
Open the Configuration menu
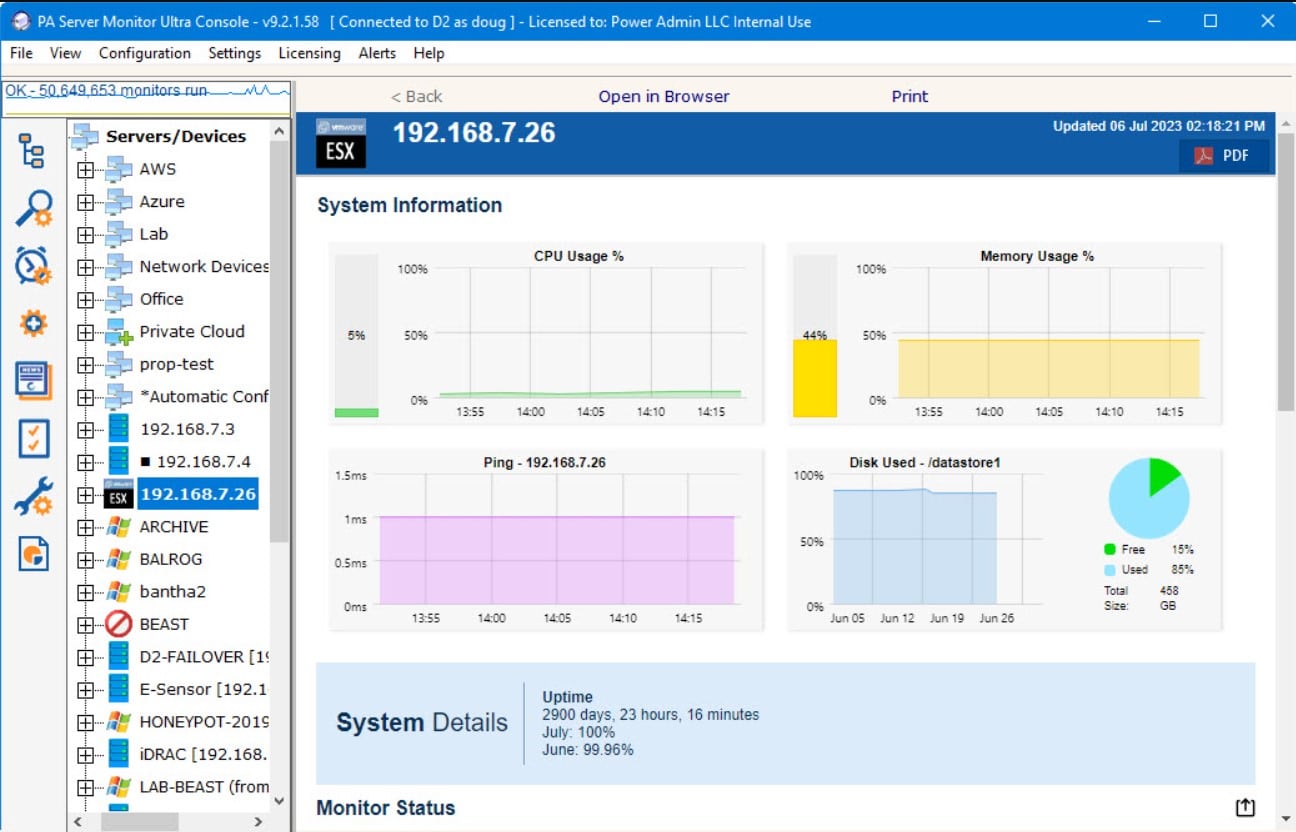click(x=145, y=53)
